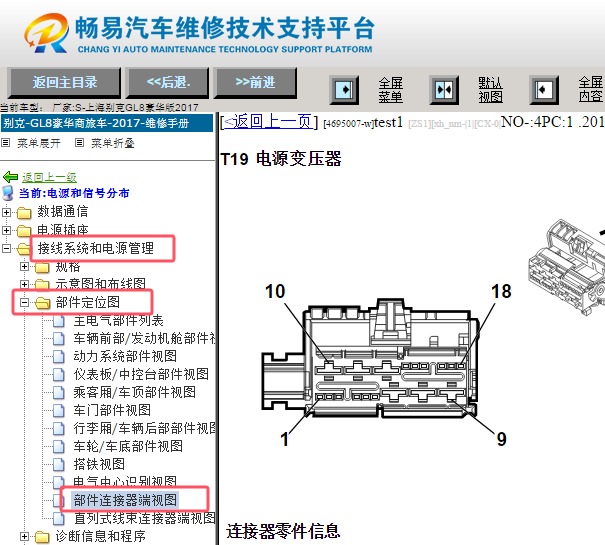The height and width of the screenshot is (545, 605).
Task: Click 菜单折叠 to collapse all menus
Action: [113, 143]
